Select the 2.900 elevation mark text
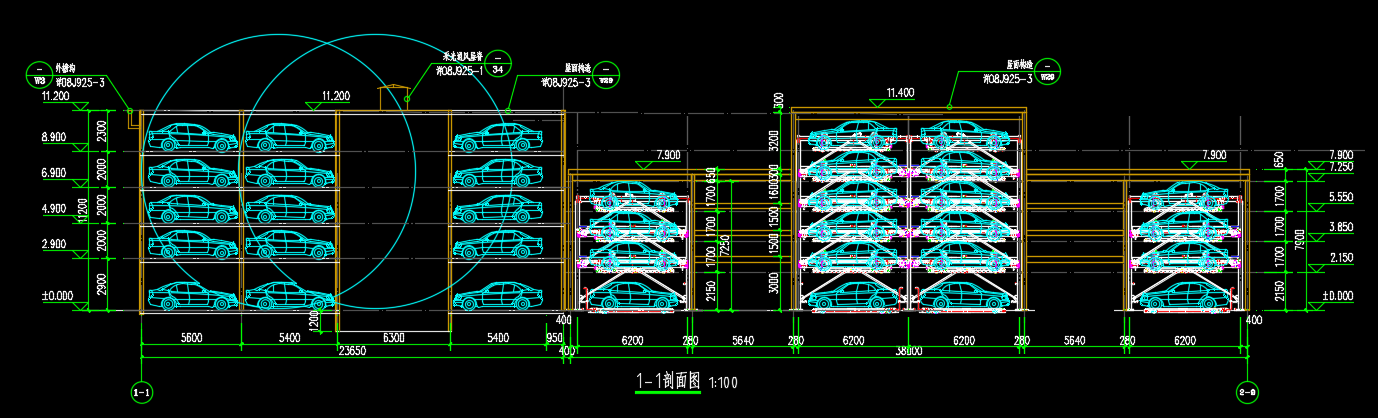This screenshot has height=418, width=1378. pyautogui.click(x=53, y=244)
